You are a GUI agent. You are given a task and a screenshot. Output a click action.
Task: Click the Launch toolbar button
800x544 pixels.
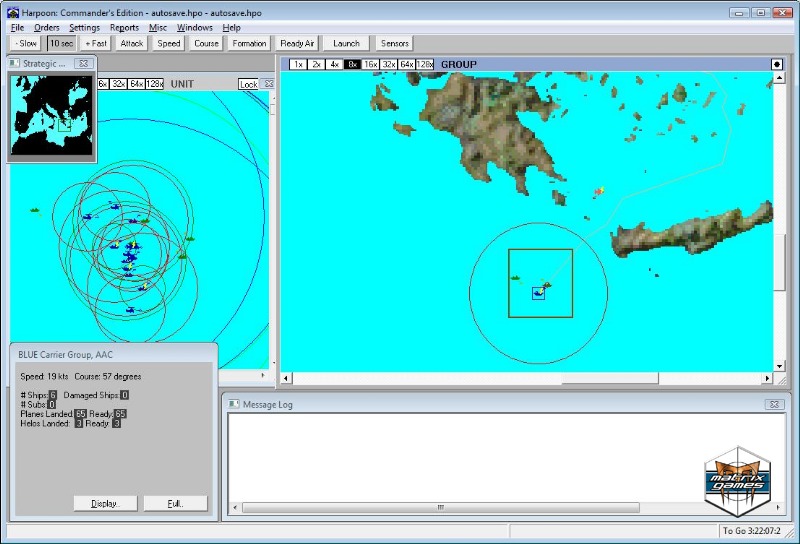tap(346, 43)
